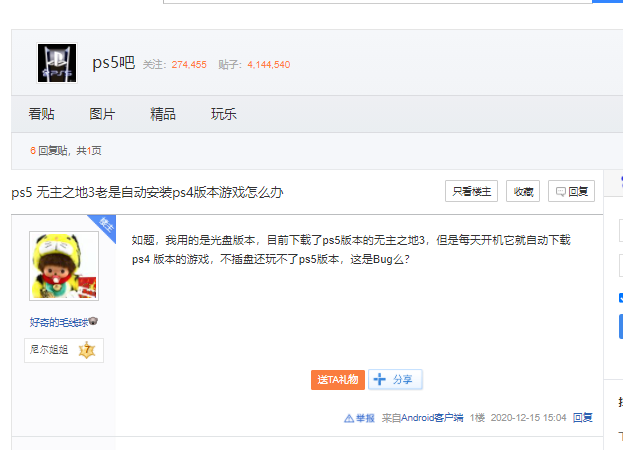Open the 精品 tab
The width and height of the screenshot is (623, 450).
pos(163,114)
